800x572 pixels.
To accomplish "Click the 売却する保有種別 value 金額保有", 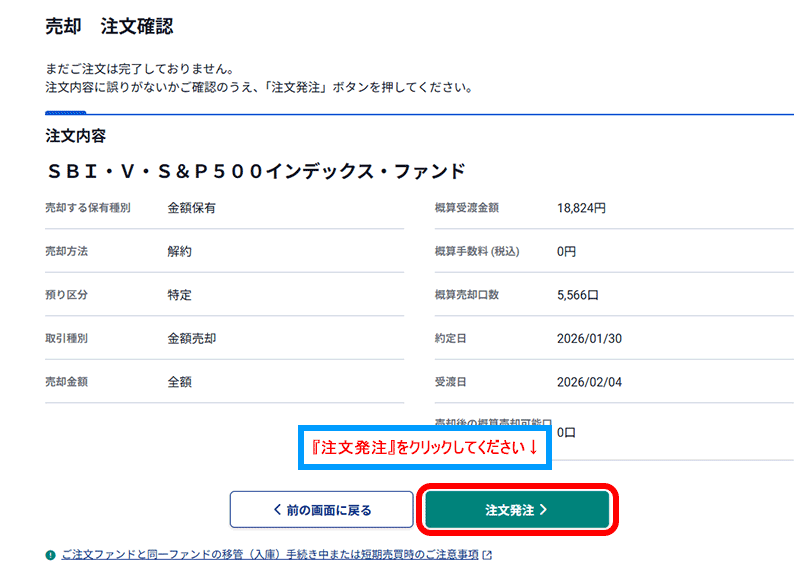I will (x=191, y=208).
